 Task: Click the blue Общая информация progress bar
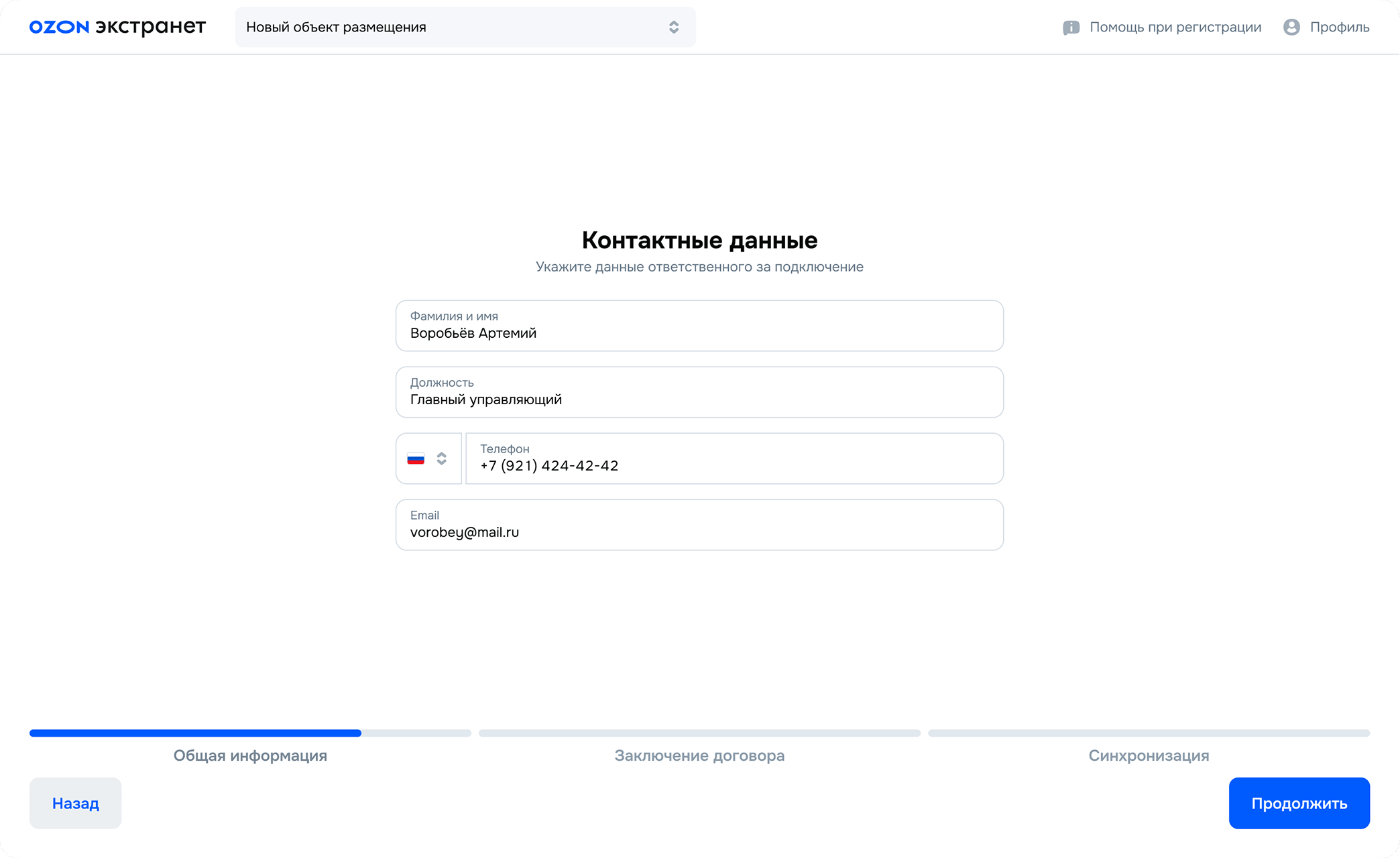195,733
